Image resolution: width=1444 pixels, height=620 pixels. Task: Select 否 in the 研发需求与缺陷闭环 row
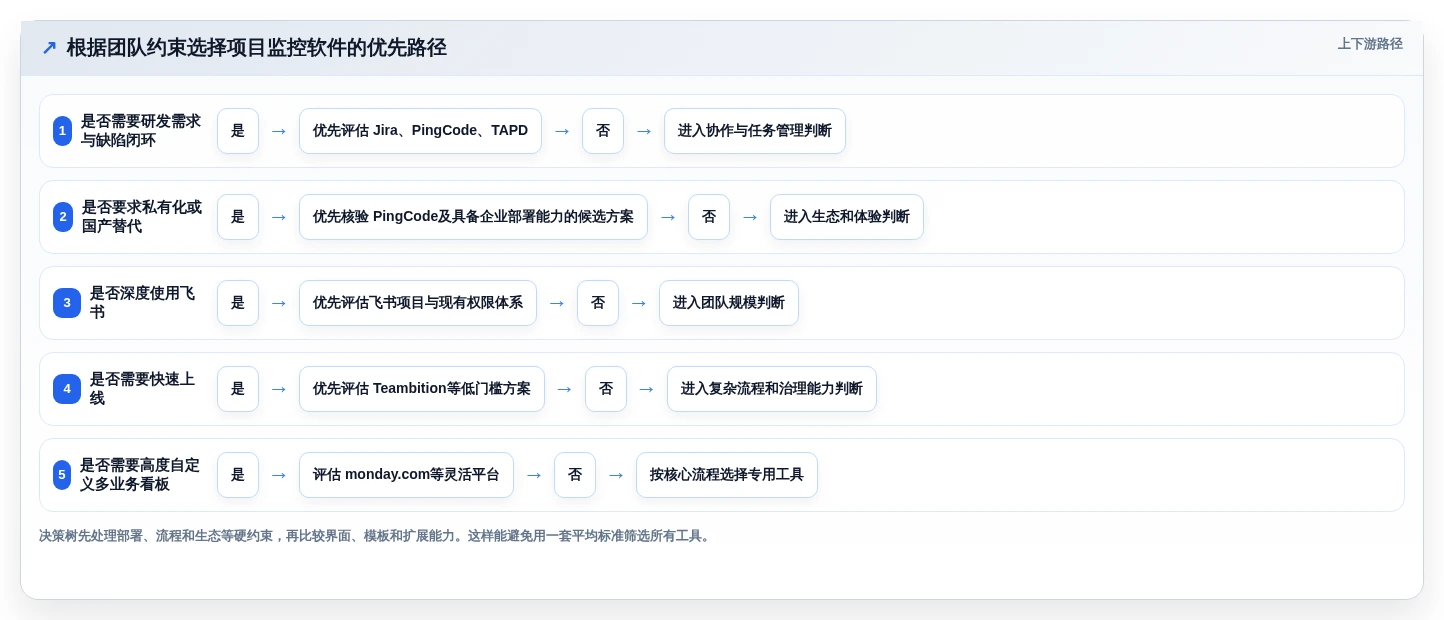point(603,131)
